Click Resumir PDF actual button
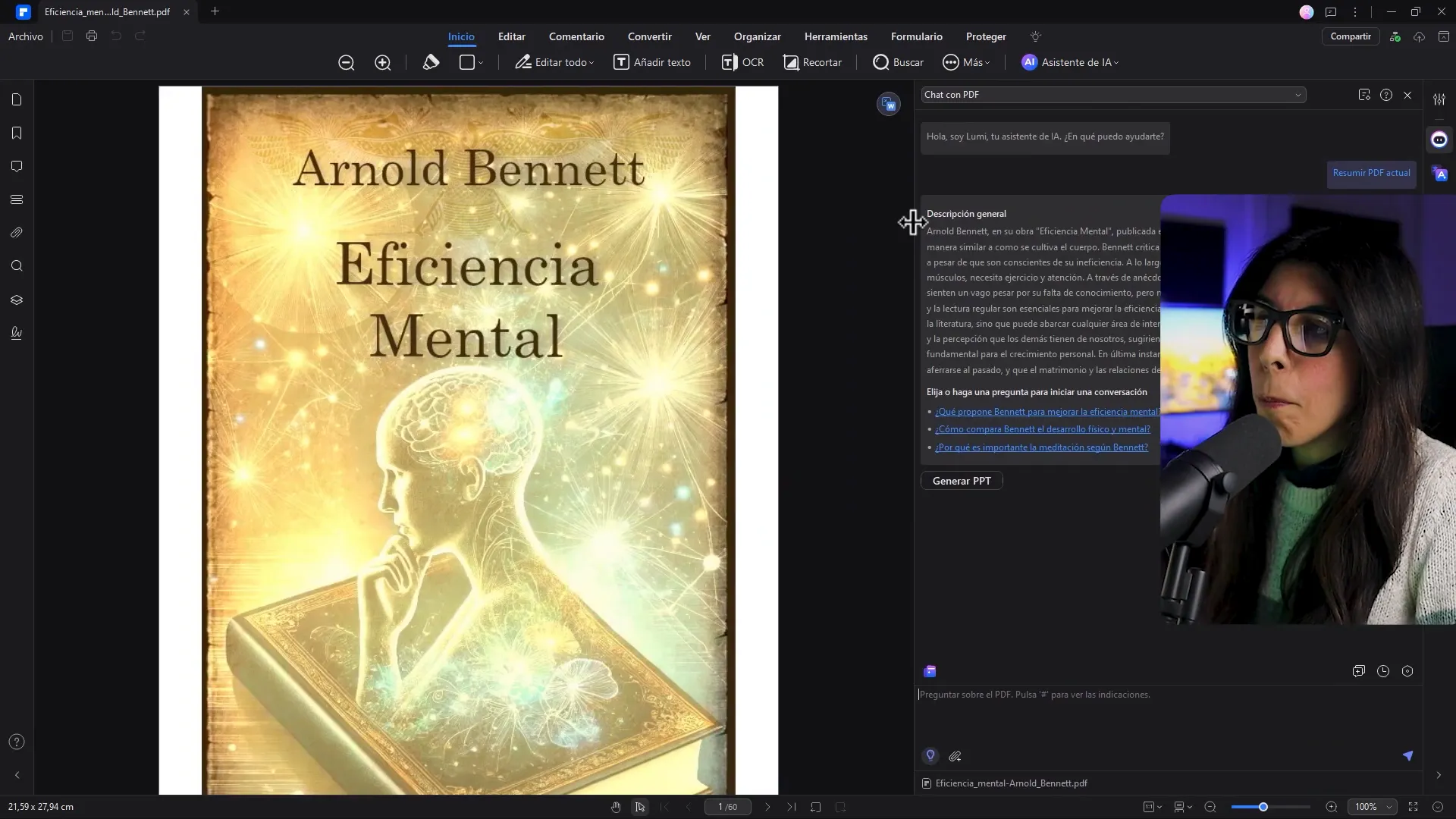 [x=1371, y=173]
